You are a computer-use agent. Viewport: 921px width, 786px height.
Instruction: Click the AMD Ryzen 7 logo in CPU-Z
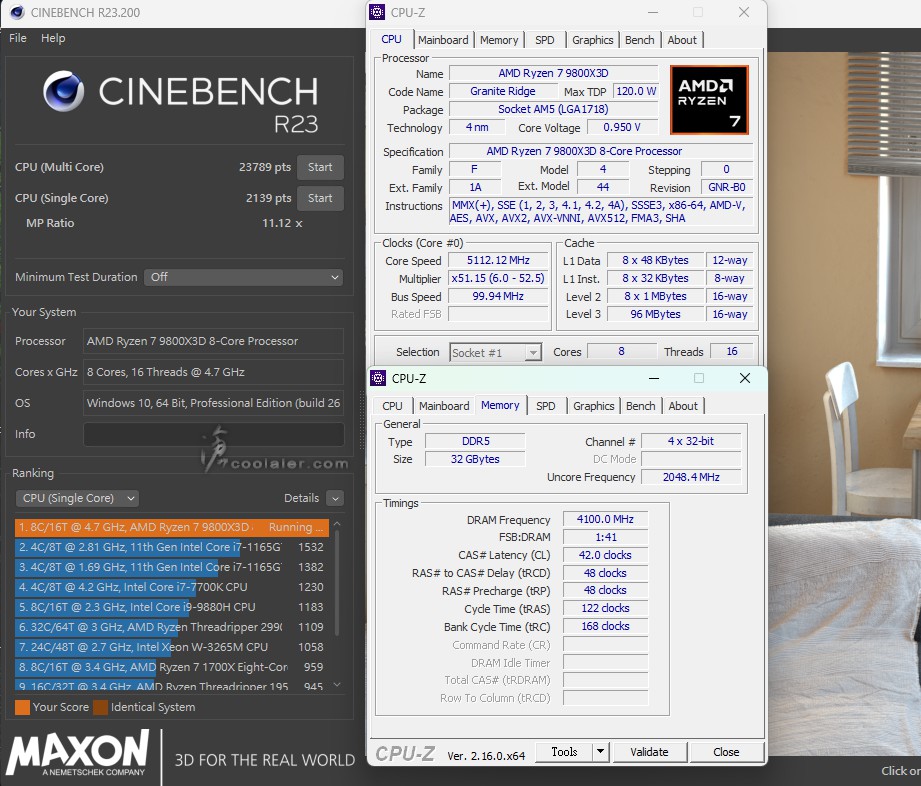pos(709,100)
